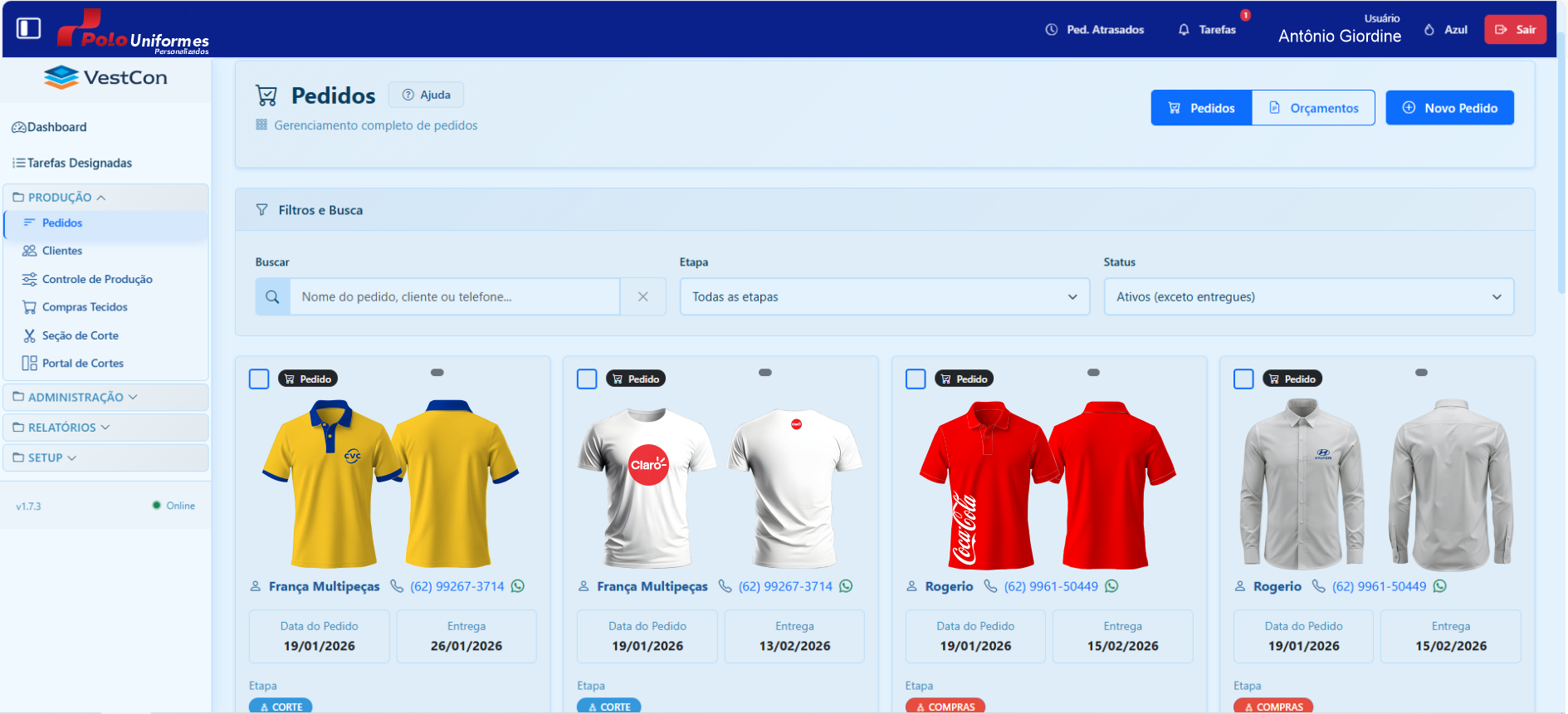Click the version label v1.7.3
Viewport: 1568px width, 714px height.
(x=28, y=506)
